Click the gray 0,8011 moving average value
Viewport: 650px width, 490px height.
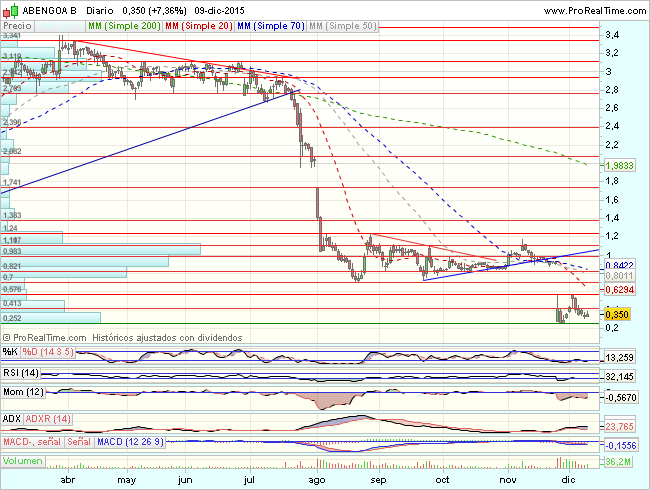click(x=619, y=276)
